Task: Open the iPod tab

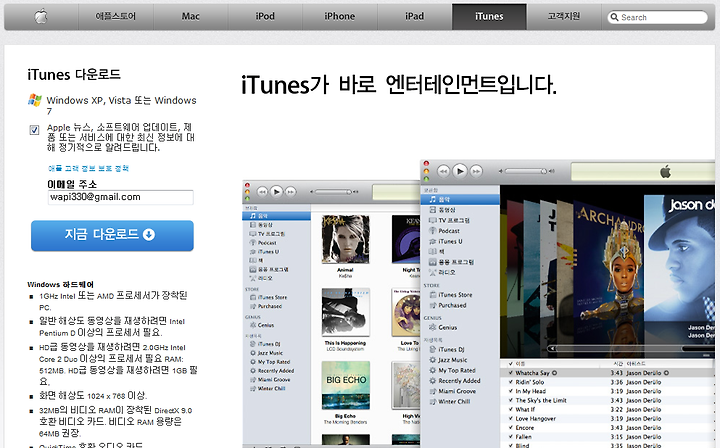Action: 265,17
